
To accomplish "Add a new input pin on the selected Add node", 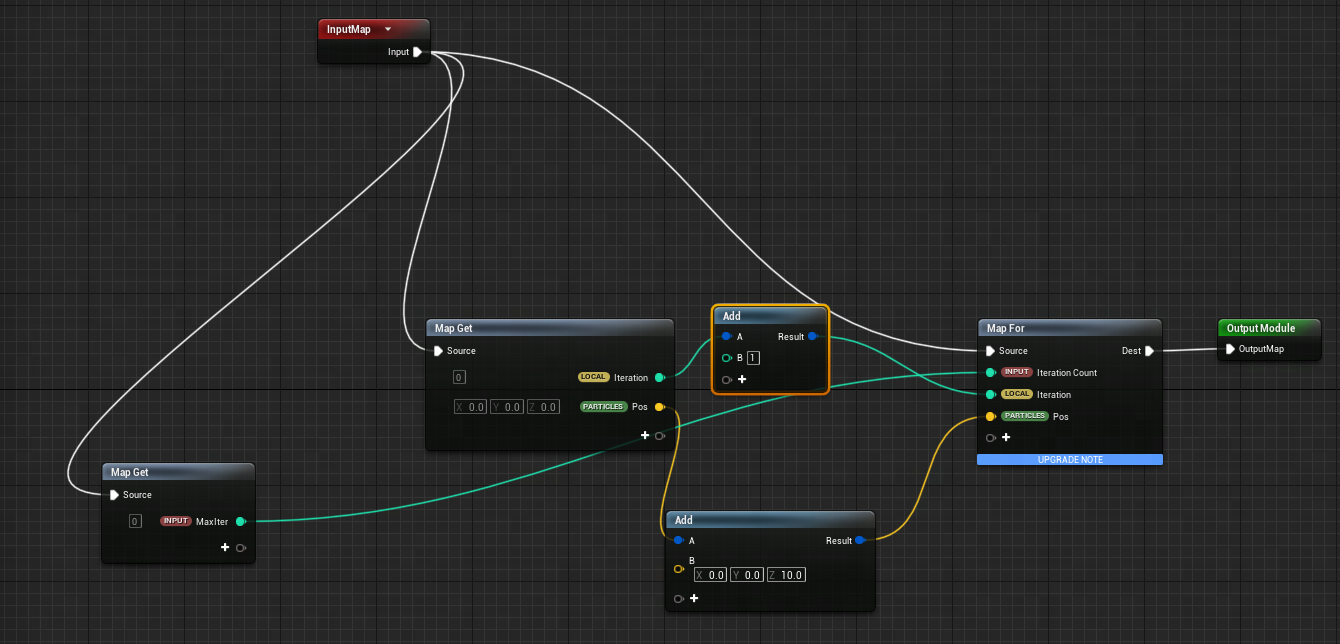I will point(742,380).
